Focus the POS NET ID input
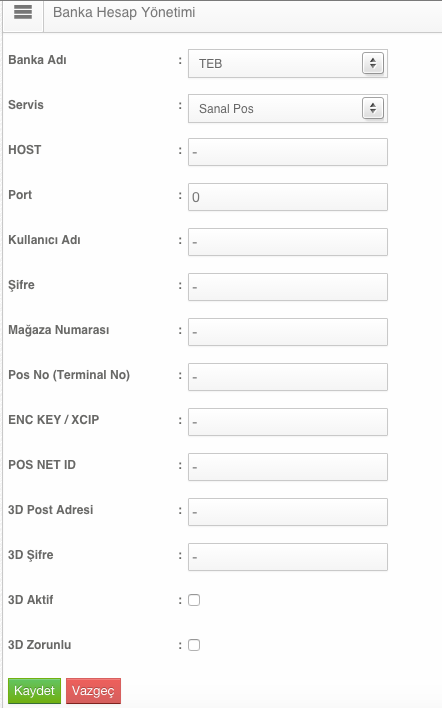The image size is (442, 708). pyautogui.click(x=288, y=467)
